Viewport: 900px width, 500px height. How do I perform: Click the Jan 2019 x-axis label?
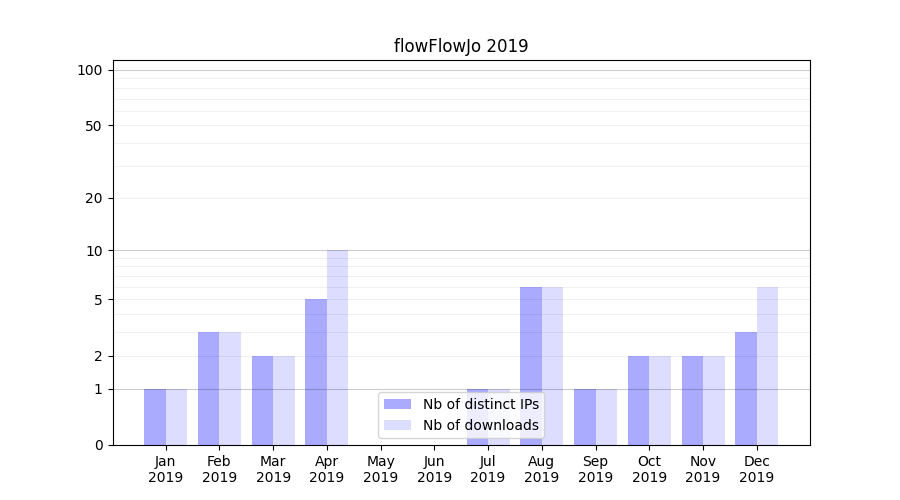[166, 469]
